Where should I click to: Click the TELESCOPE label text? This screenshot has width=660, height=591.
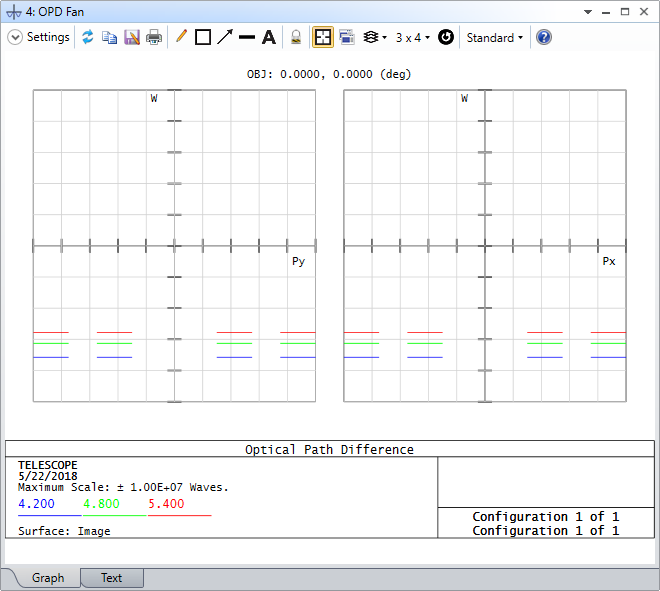coord(48,465)
